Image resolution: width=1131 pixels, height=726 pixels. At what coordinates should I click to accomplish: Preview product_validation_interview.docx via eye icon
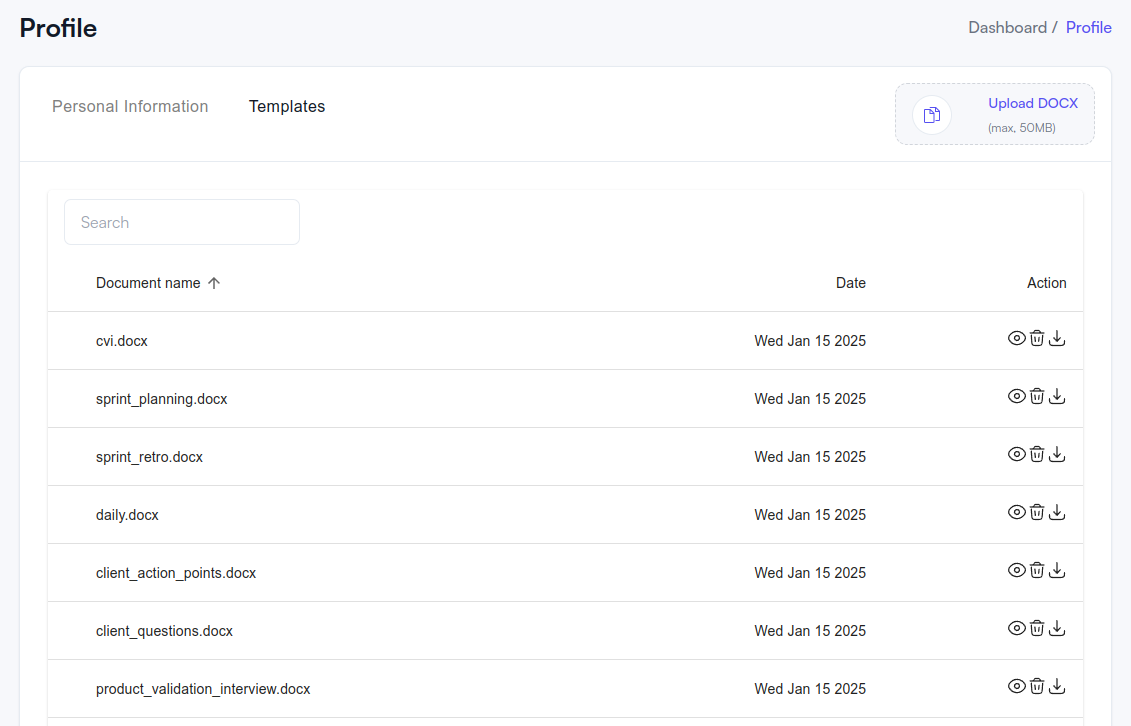coord(1016,686)
